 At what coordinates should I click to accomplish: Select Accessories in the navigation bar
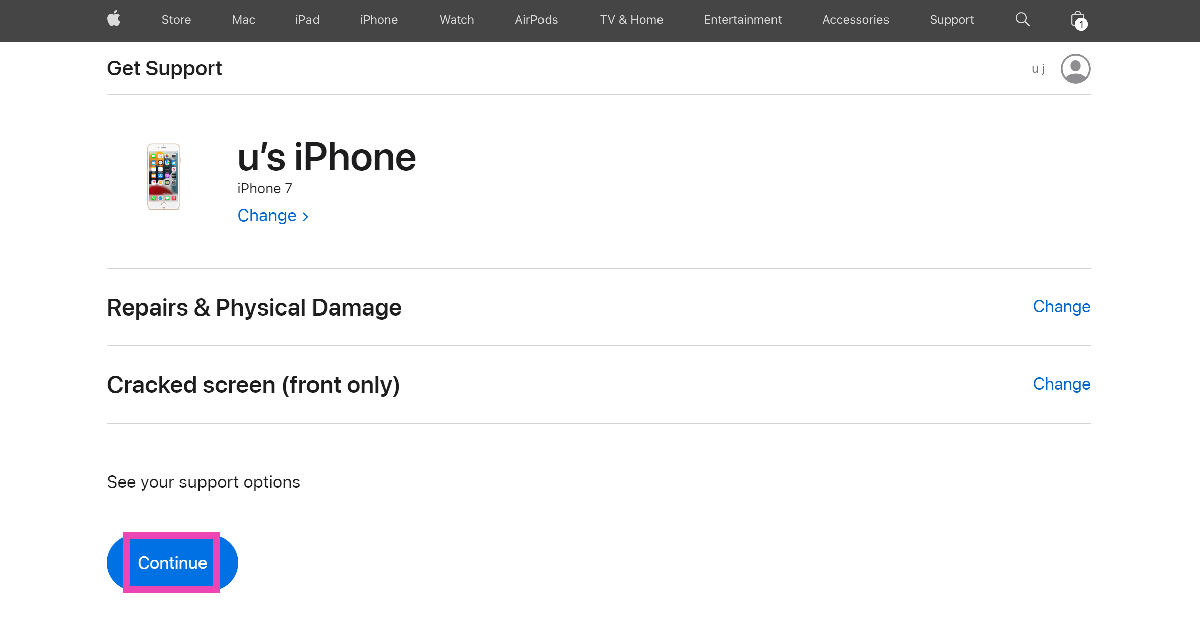[x=855, y=20]
